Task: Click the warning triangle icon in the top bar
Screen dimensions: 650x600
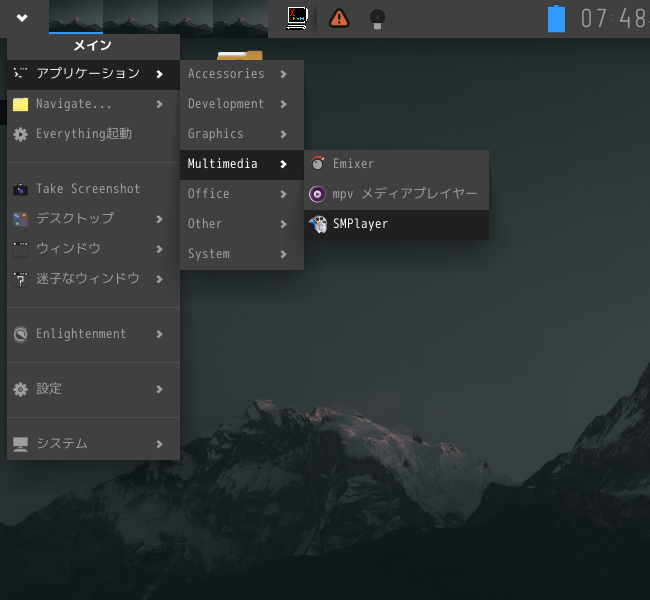Action: (x=339, y=18)
